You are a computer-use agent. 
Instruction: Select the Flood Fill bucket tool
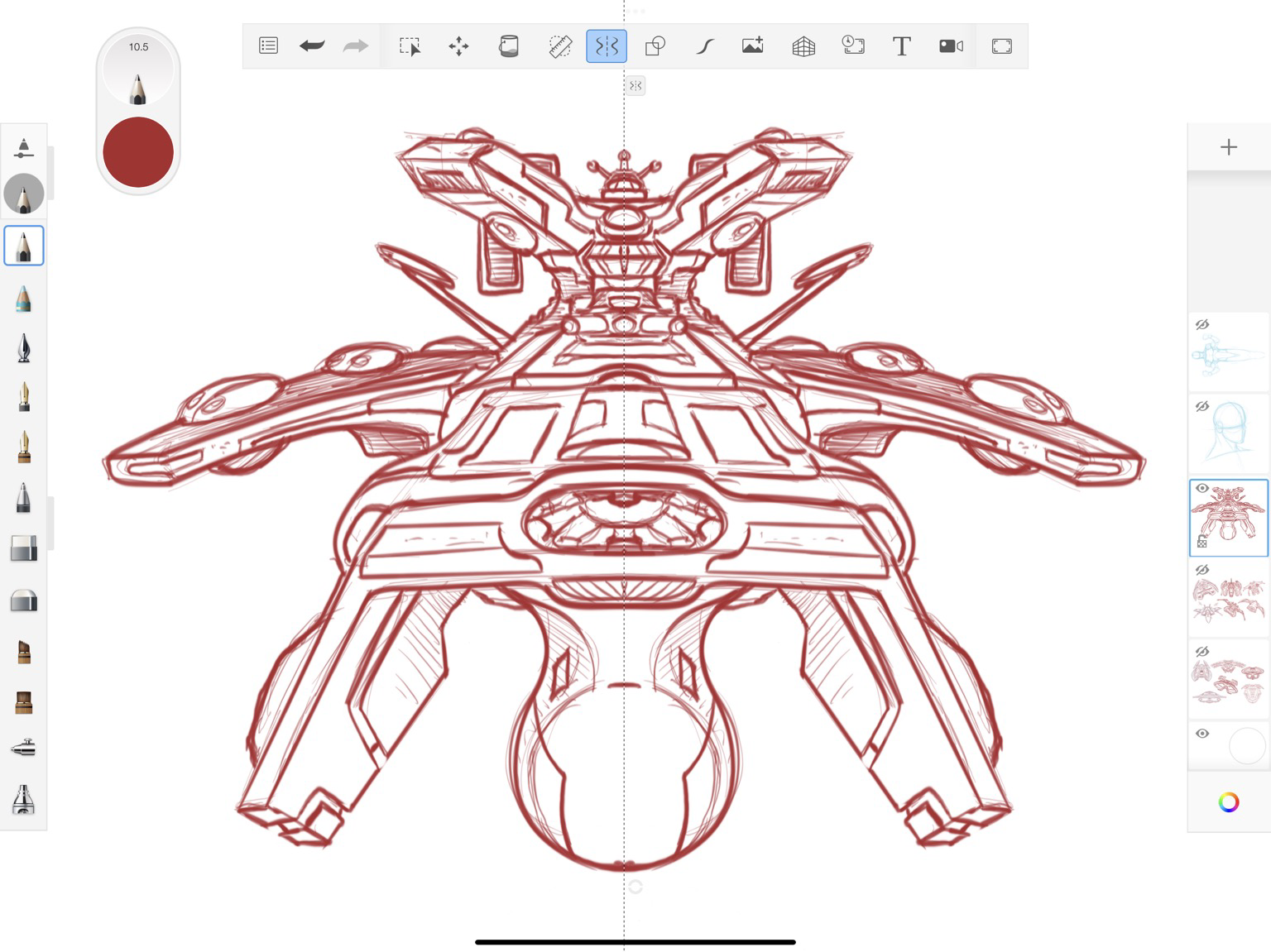pos(509,46)
